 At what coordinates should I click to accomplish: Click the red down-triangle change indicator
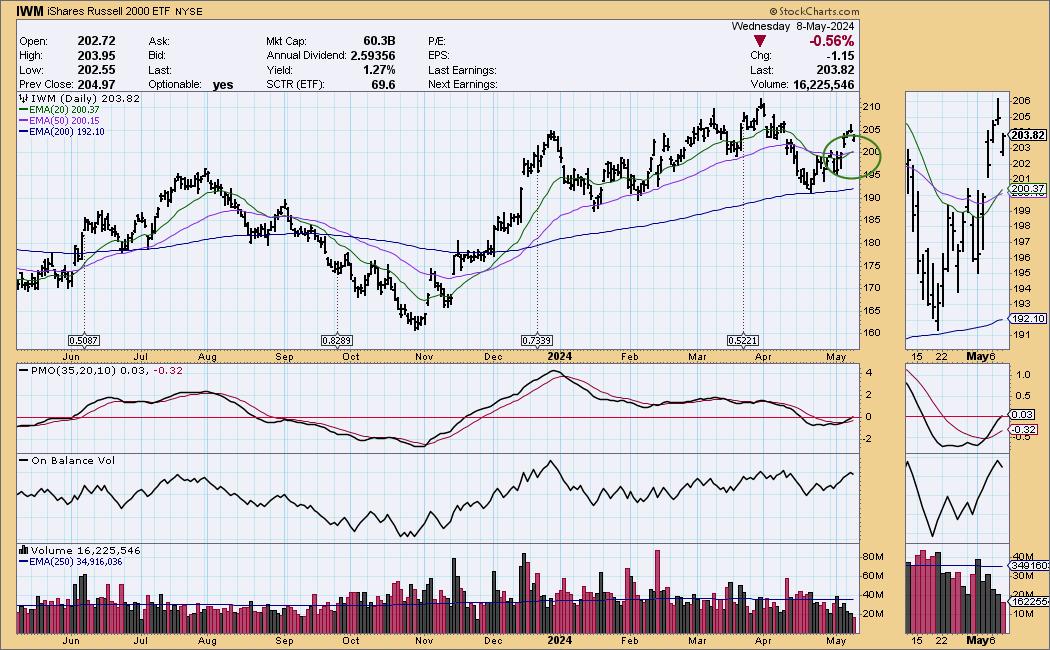(761, 41)
